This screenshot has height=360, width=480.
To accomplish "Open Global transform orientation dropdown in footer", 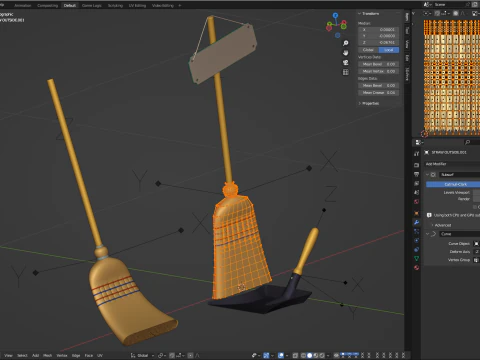I will 143,355.
